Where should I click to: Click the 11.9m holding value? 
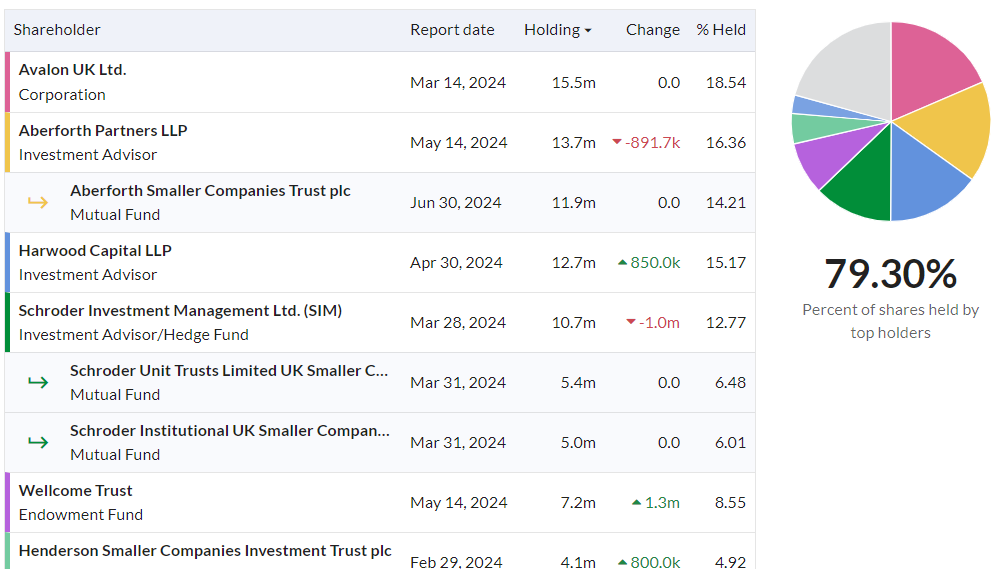coord(574,202)
